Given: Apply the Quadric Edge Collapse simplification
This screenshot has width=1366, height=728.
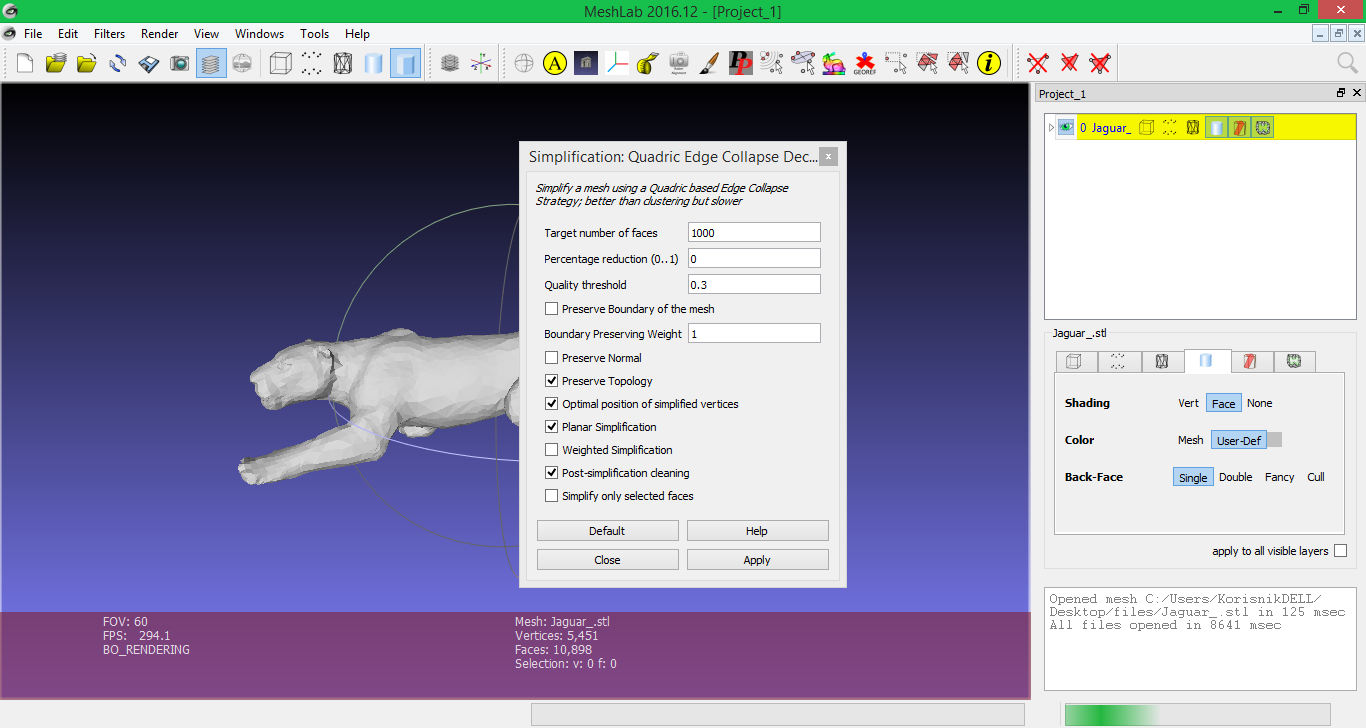Looking at the screenshot, I should coord(757,560).
